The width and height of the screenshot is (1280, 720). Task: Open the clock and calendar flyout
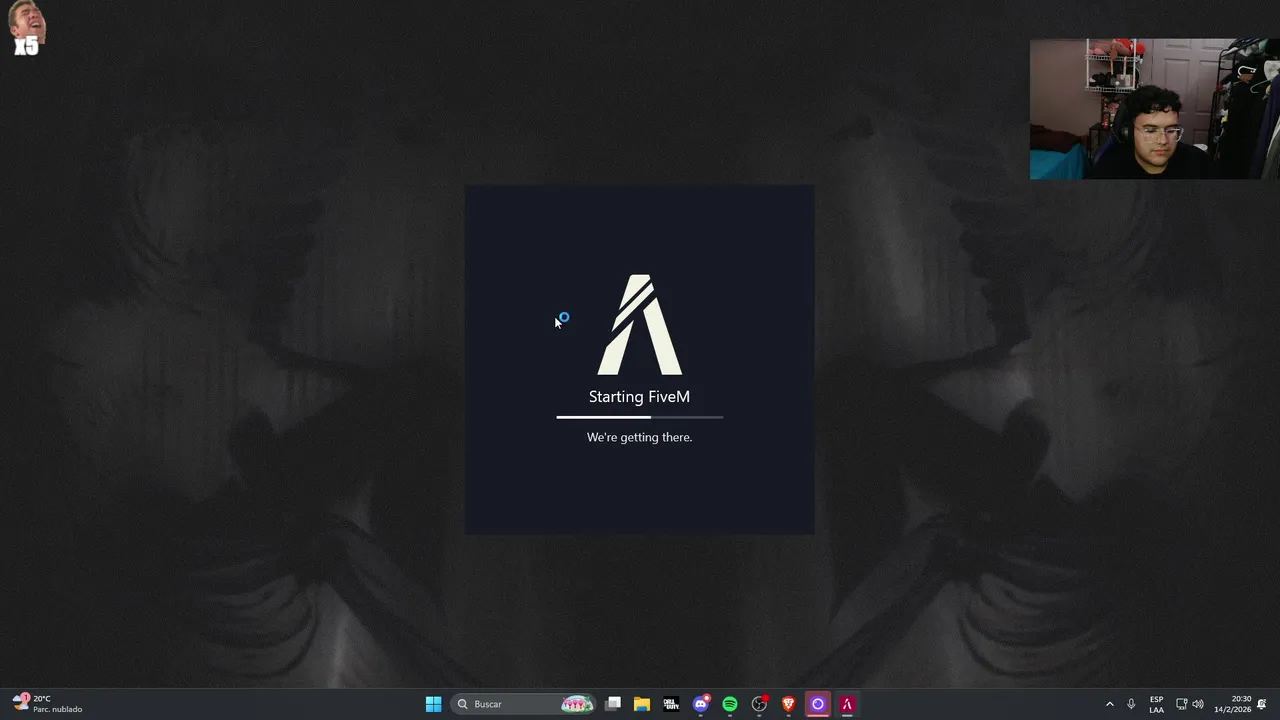(x=1233, y=704)
